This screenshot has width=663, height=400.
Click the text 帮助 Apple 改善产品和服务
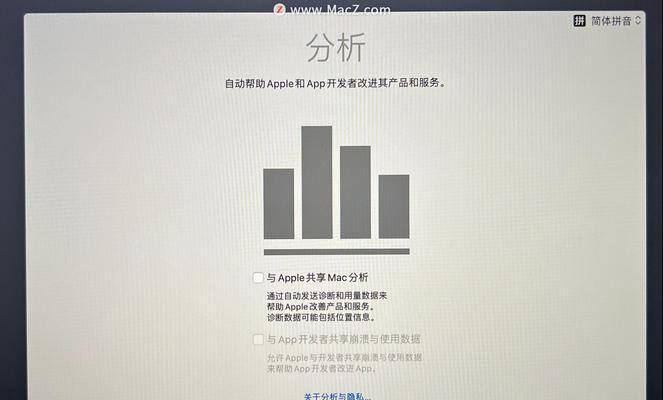click(321, 307)
